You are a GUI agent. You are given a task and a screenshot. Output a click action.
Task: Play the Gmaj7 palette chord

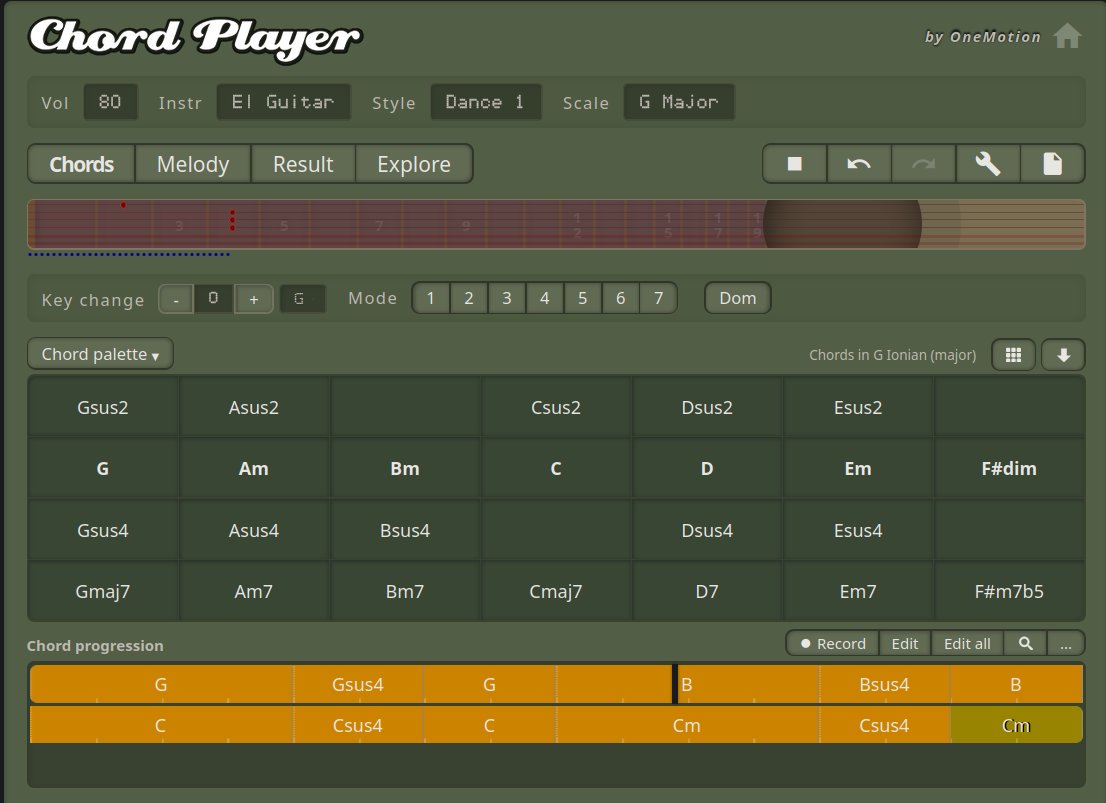pos(103,591)
